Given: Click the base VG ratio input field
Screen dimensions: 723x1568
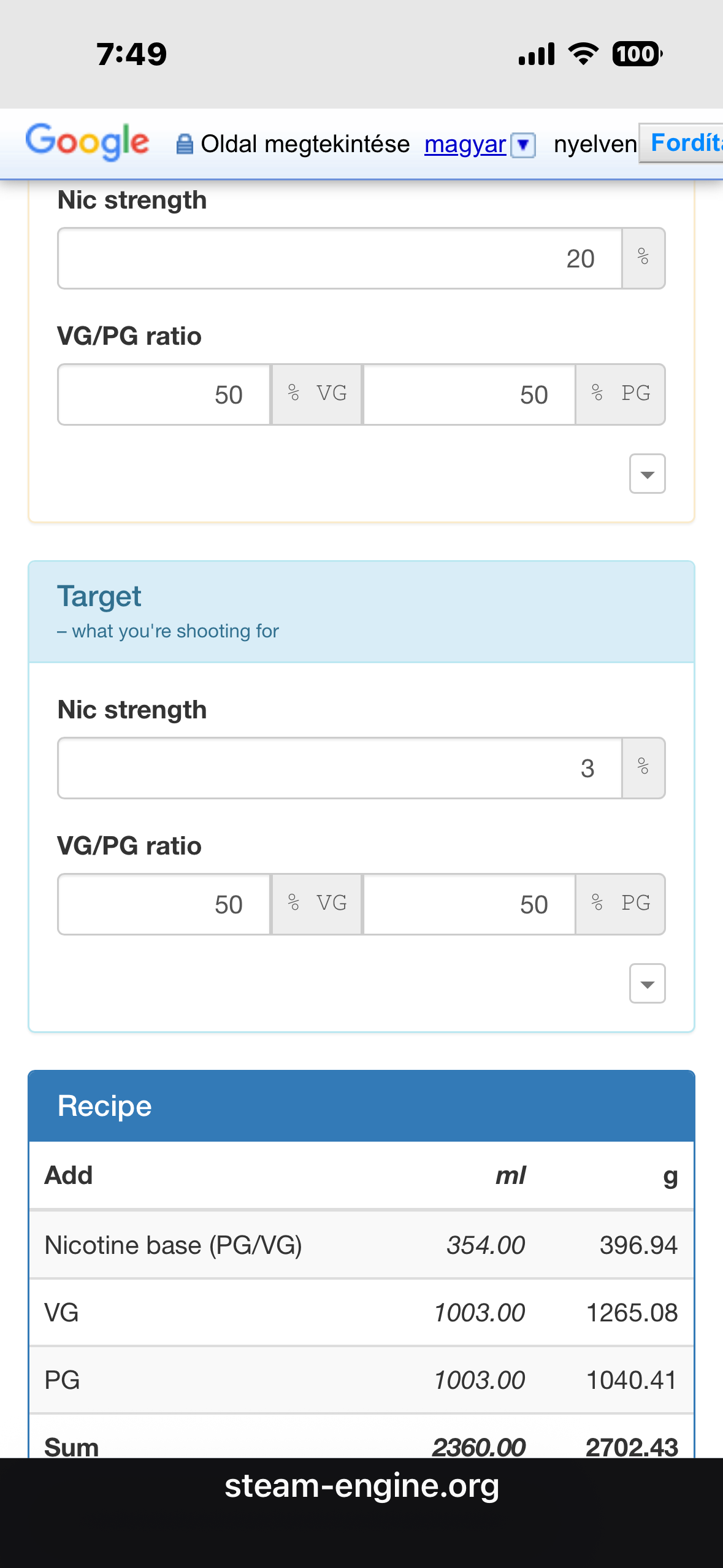Looking at the screenshot, I should tap(164, 394).
